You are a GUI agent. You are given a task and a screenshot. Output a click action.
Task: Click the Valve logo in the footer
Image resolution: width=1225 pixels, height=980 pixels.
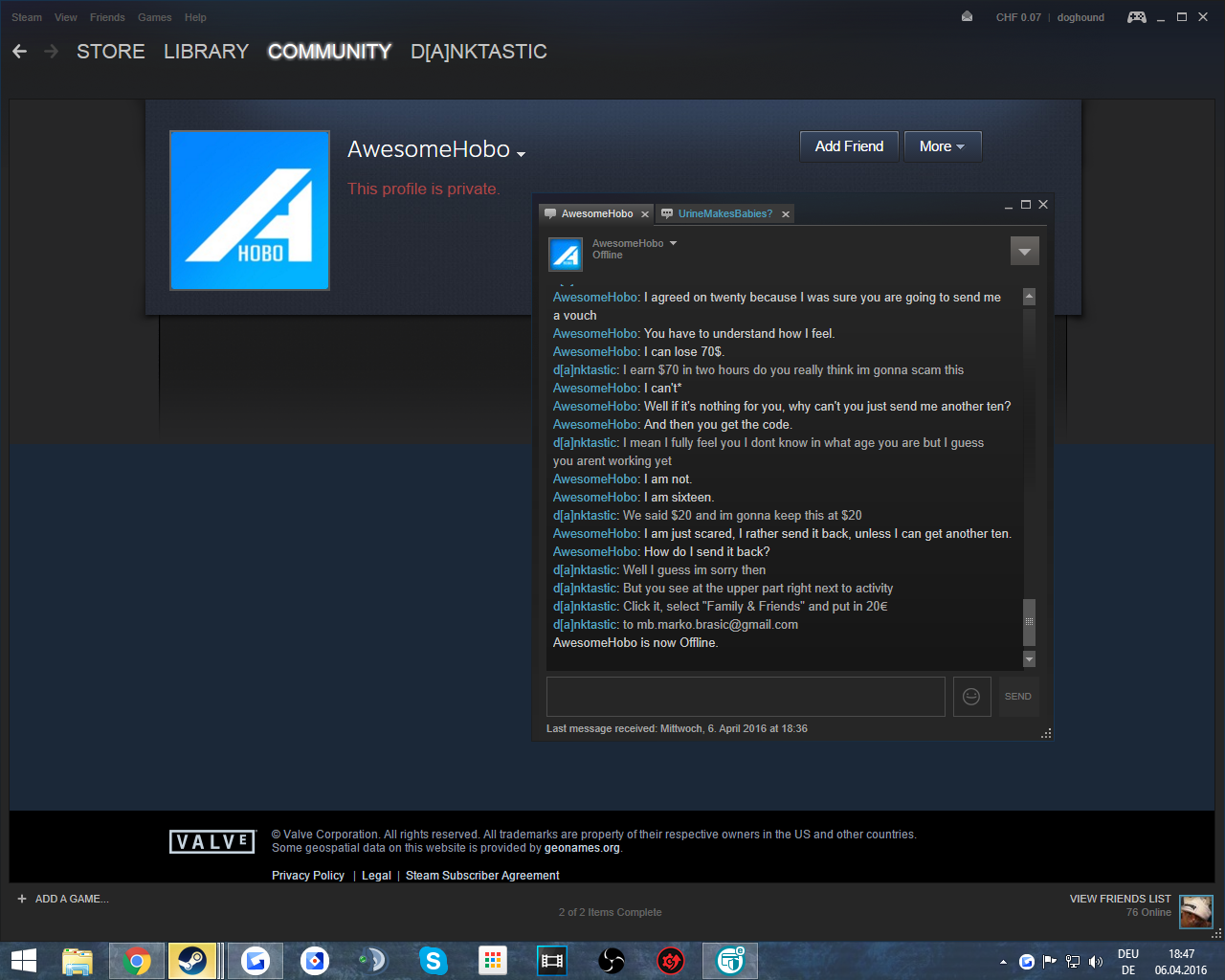point(212,842)
